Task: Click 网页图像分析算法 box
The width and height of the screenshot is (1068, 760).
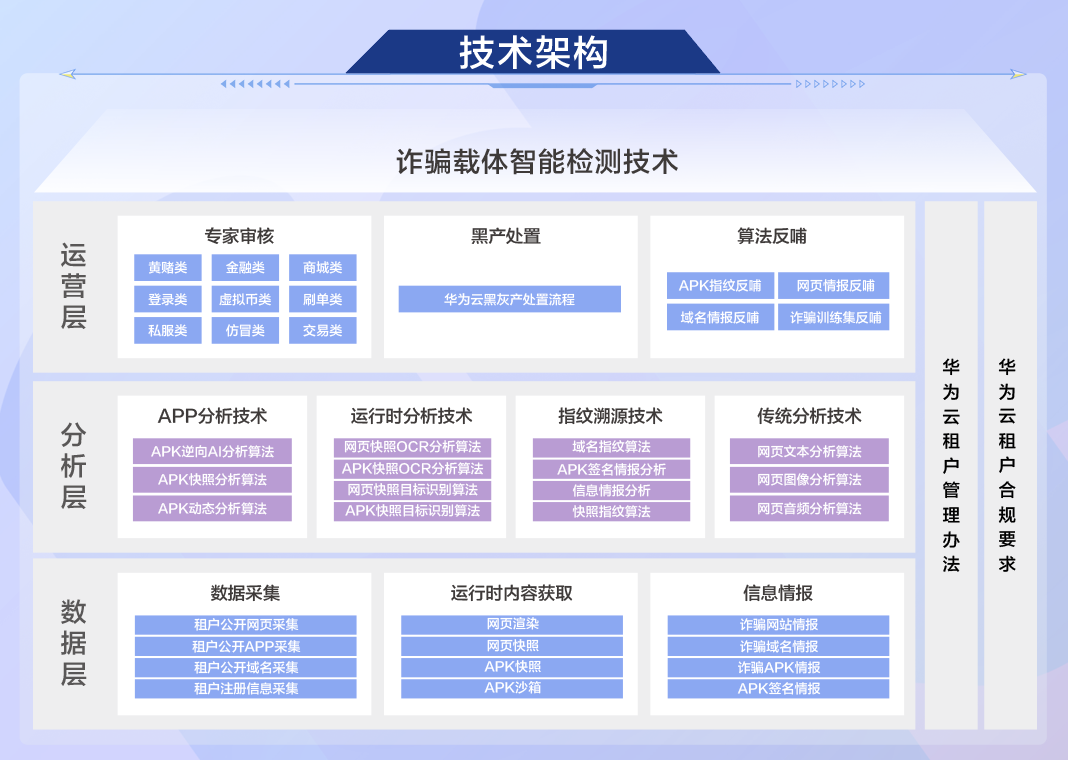Action: [x=809, y=479]
